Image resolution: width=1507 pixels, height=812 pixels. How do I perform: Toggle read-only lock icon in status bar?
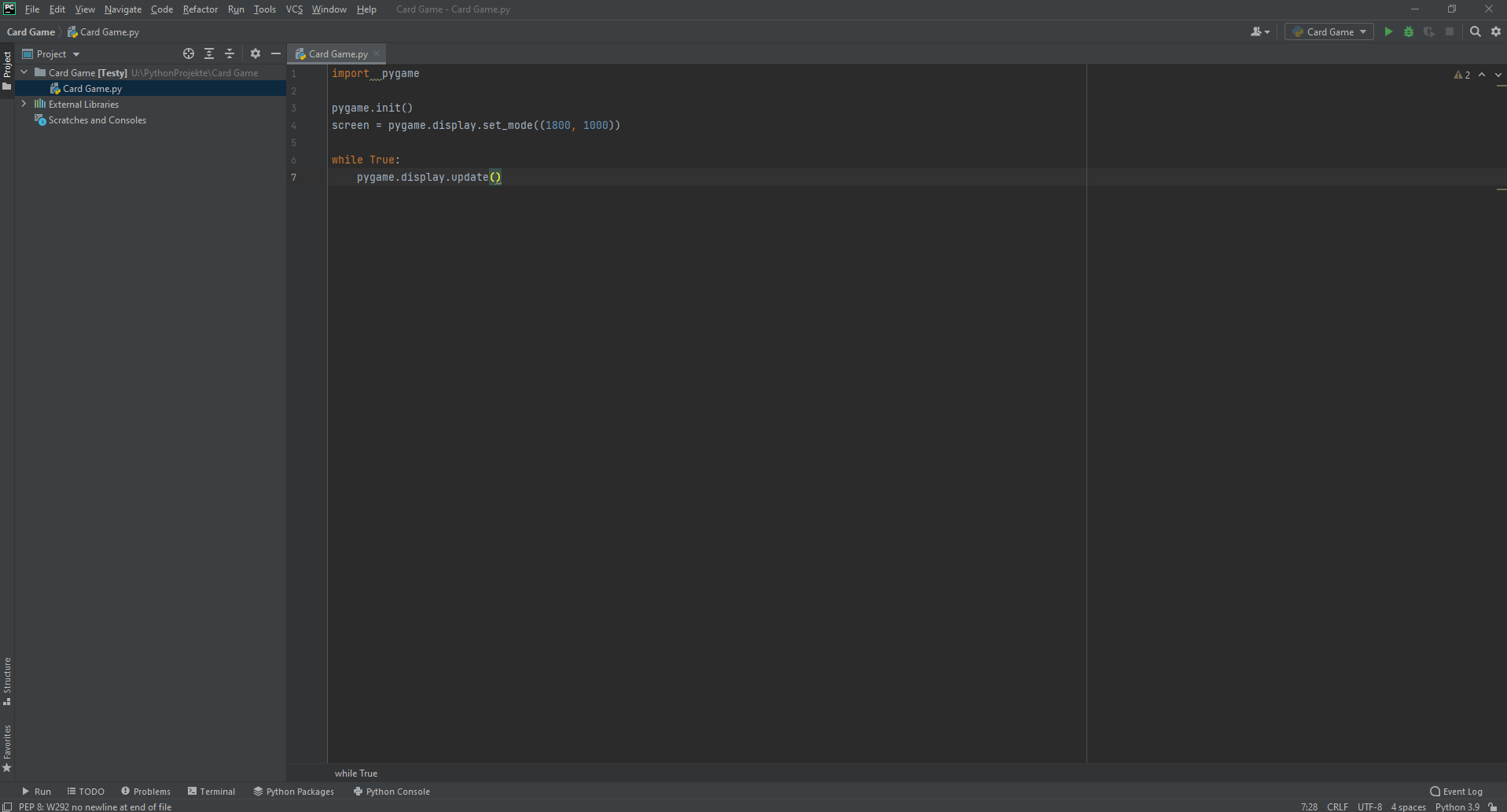click(1493, 806)
